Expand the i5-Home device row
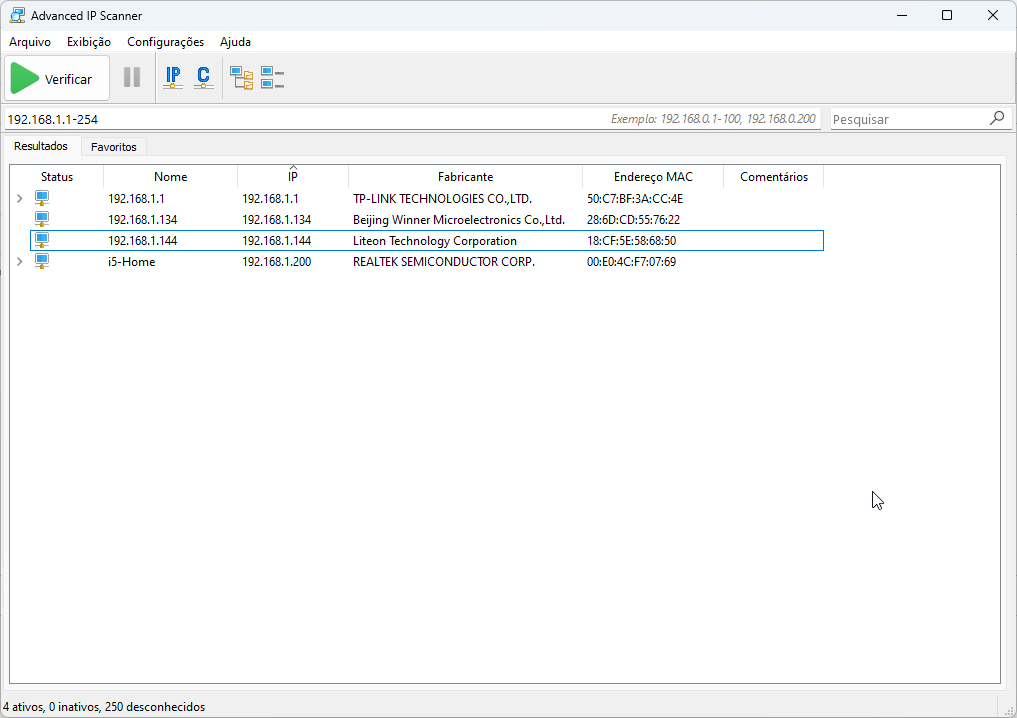1017x718 pixels. coord(19,261)
